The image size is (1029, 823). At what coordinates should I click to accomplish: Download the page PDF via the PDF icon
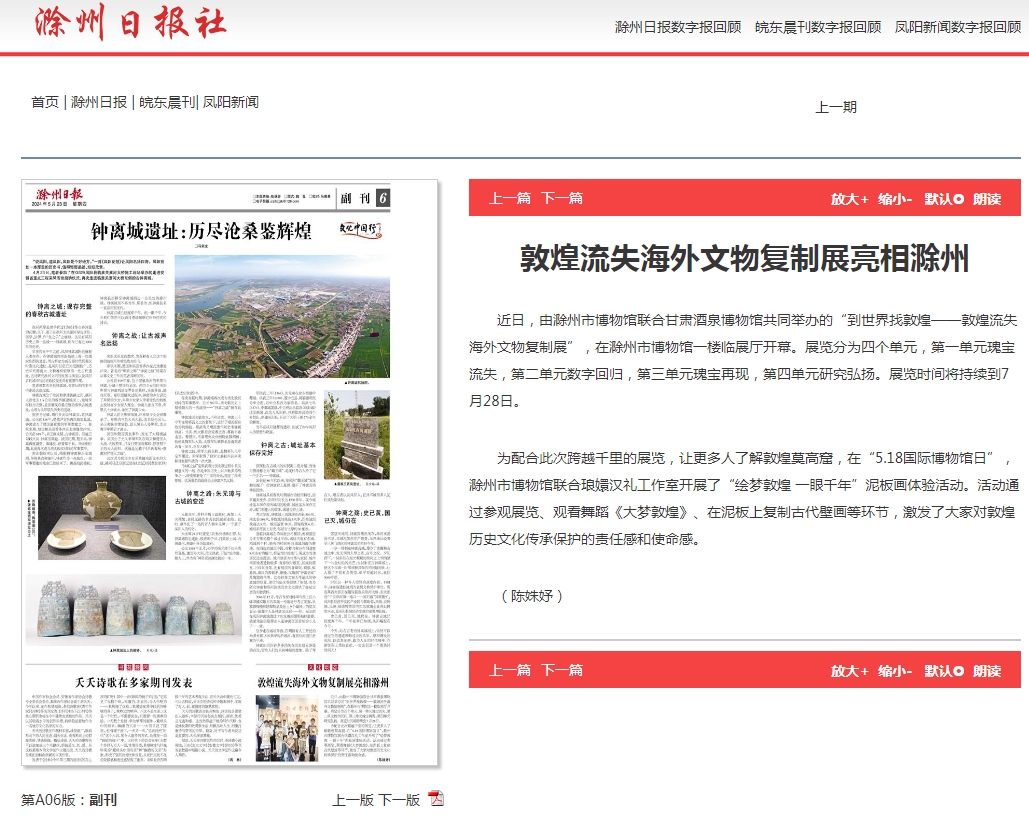(x=435, y=798)
